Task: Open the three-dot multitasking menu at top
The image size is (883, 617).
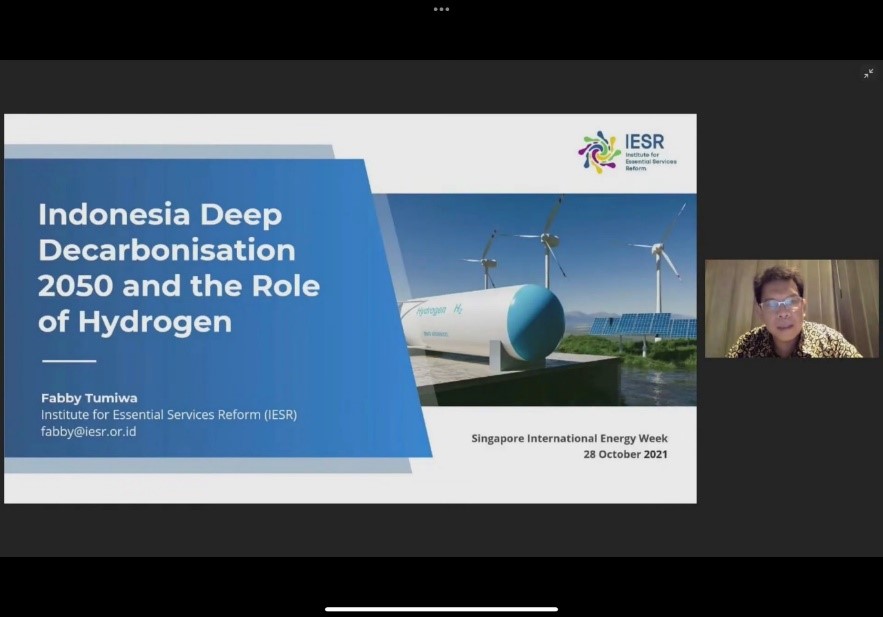Action: coord(441,9)
